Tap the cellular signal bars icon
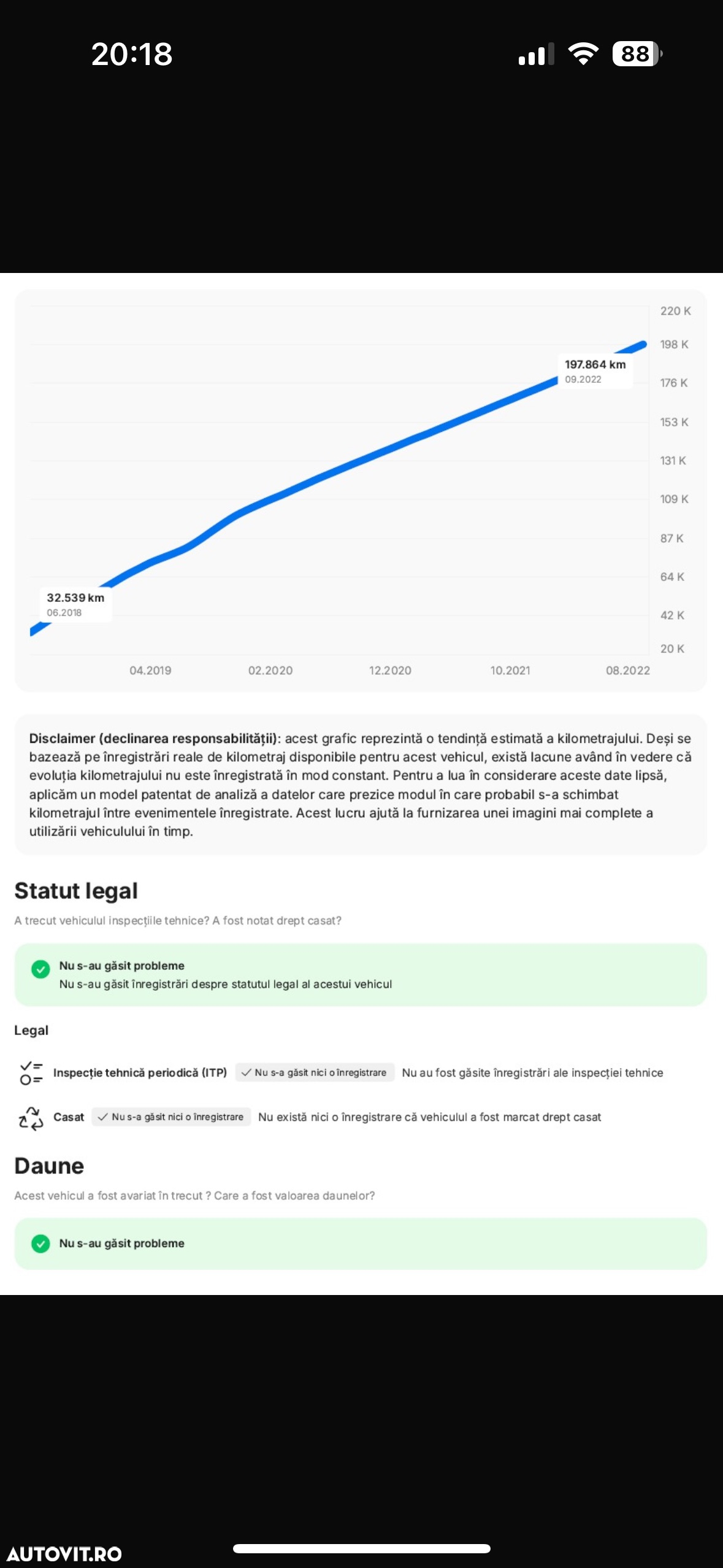This screenshot has width=723, height=1568. coord(536,54)
